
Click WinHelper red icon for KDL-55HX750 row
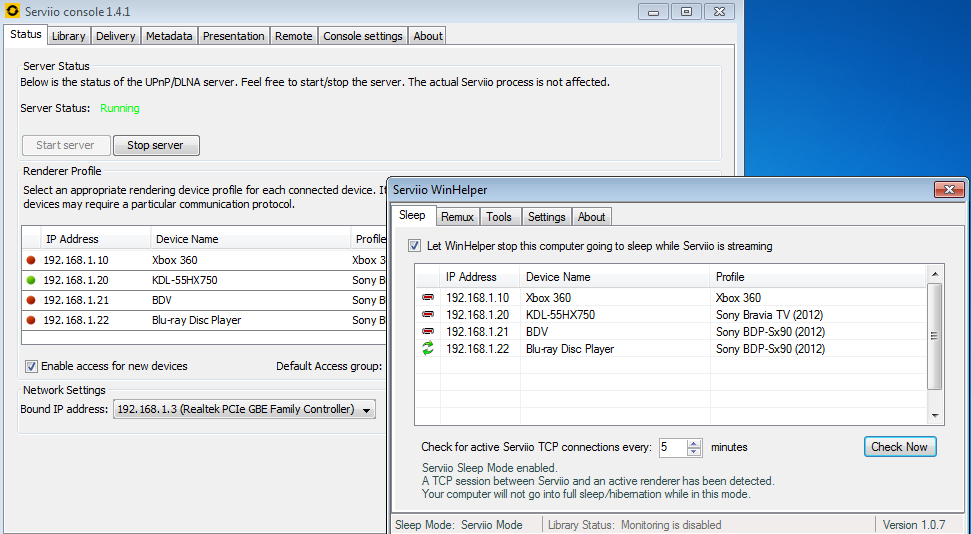pos(428,315)
